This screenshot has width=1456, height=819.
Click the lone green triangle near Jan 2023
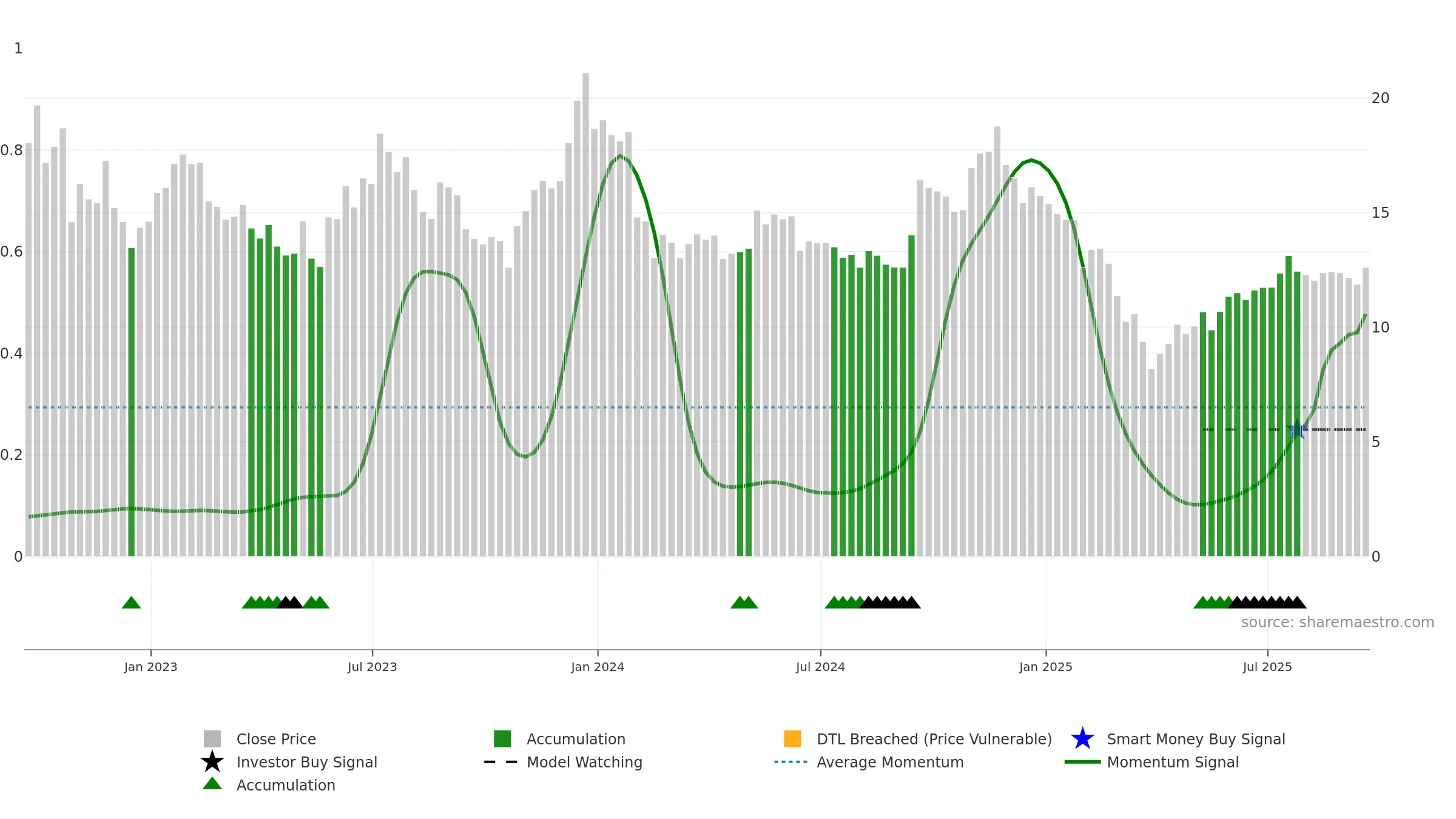pyautogui.click(x=131, y=602)
